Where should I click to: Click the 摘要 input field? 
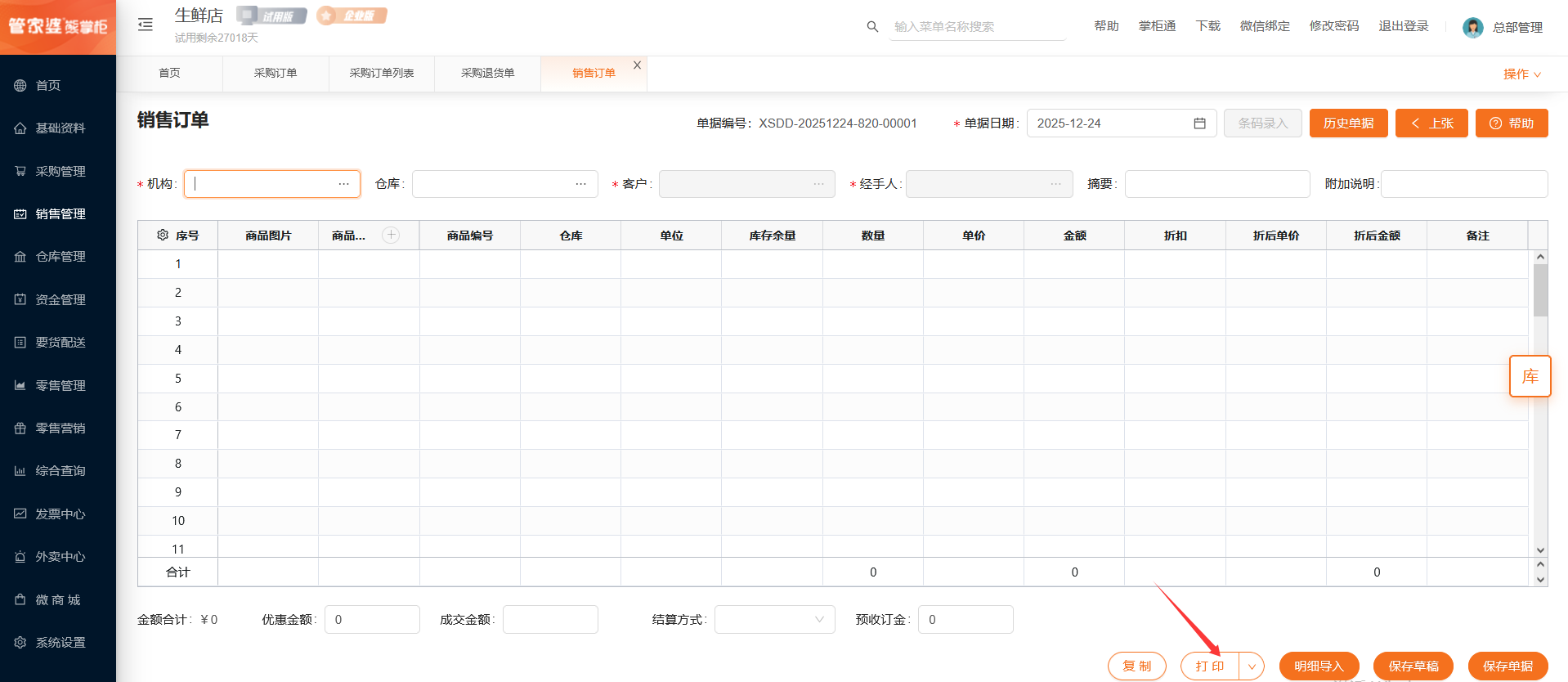coord(1217,184)
